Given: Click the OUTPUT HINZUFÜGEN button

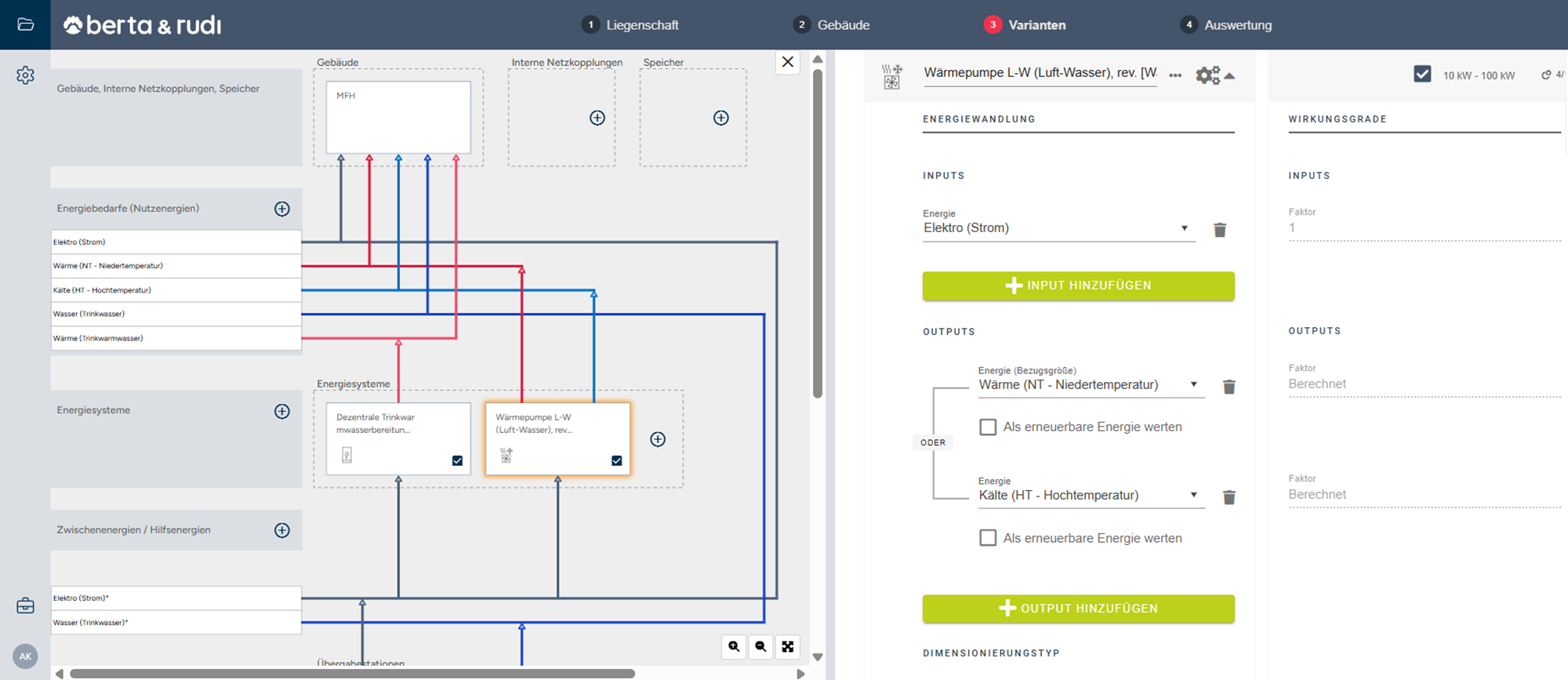Looking at the screenshot, I should (1078, 609).
